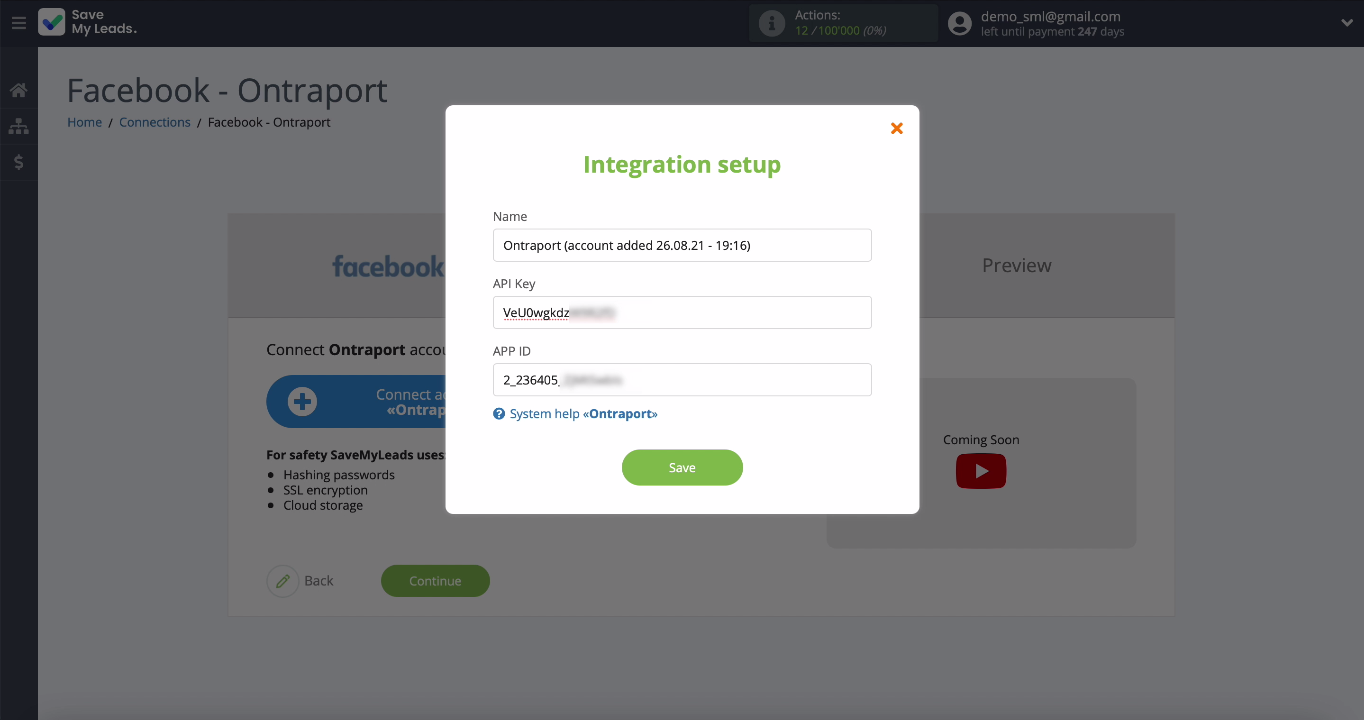The height and width of the screenshot is (720, 1364).
Task: Play the Coming Soon YouTube video
Action: tap(981, 471)
